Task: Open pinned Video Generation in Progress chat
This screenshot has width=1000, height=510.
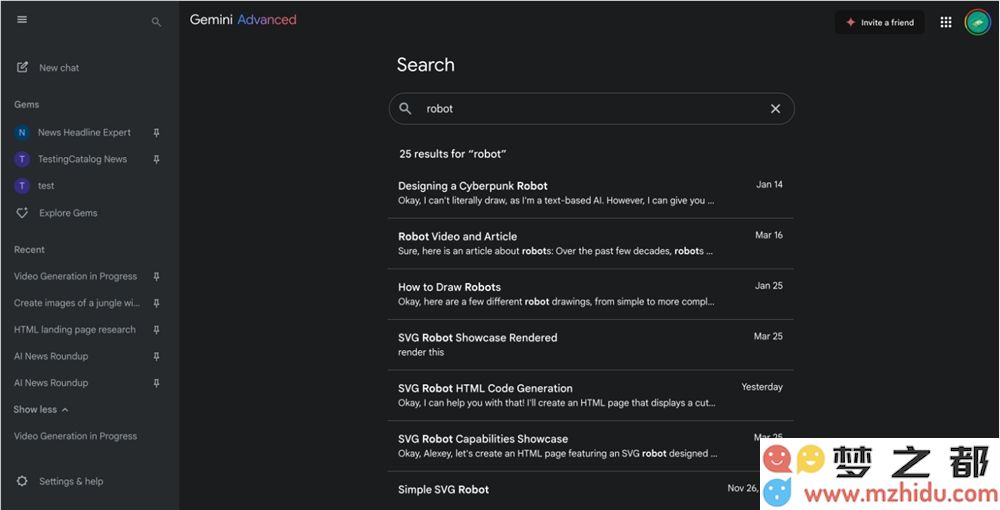Action: [75, 277]
